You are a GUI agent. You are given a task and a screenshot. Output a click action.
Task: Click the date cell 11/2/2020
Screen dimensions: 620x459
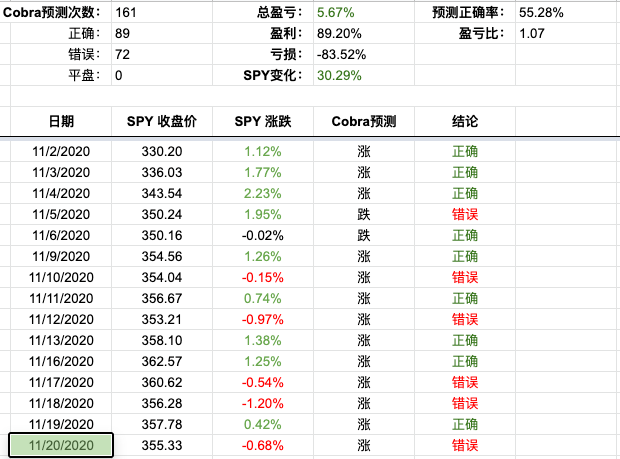(61, 151)
